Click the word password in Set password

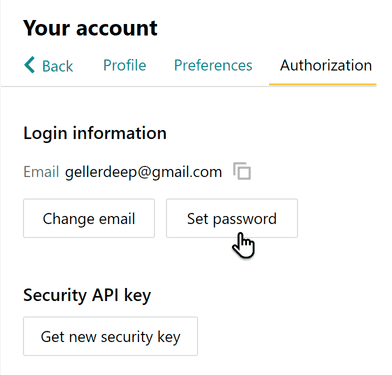coord(245,220)
